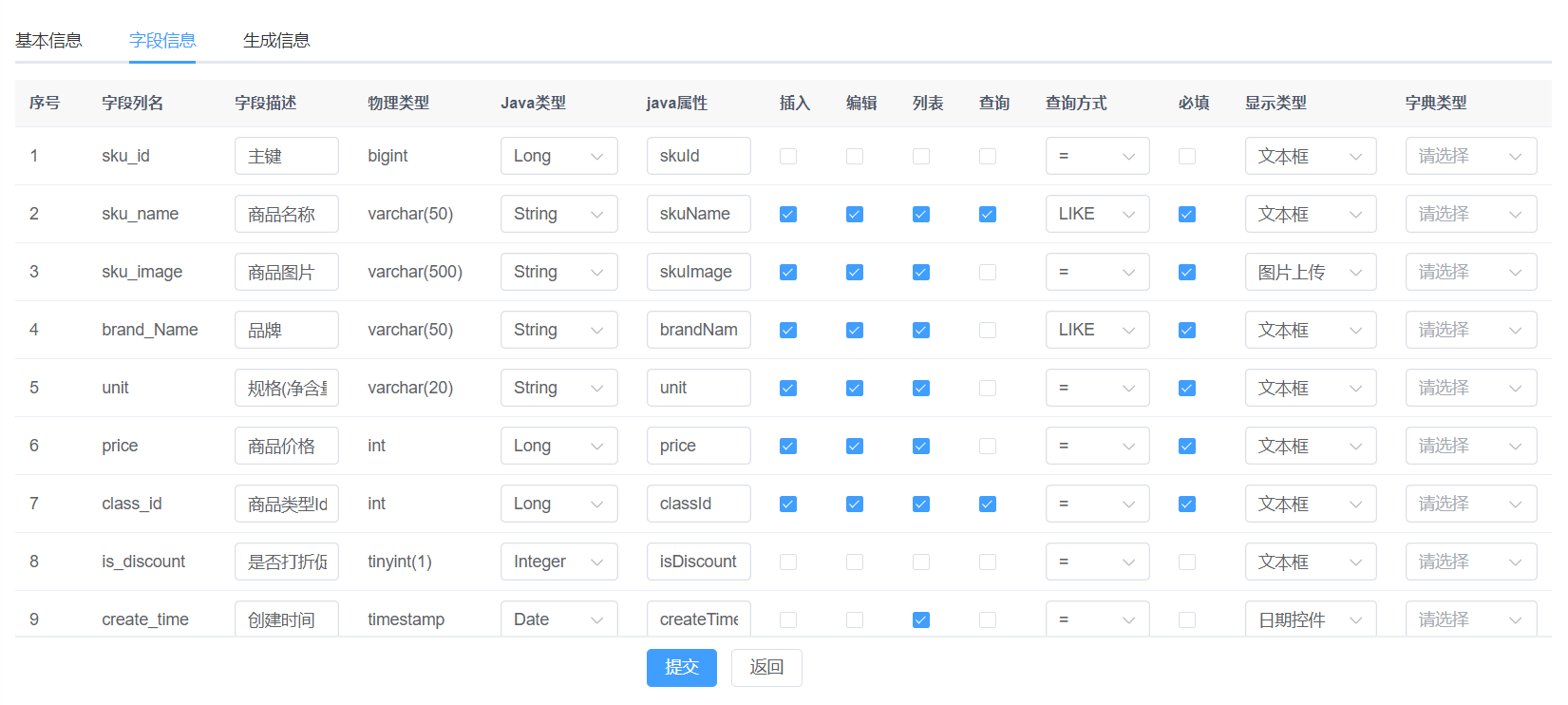The width and height of the screenshot is (1568, 705).
Task: Expand 日期控件 display type dropdown
Action: tap(1310, 620)
